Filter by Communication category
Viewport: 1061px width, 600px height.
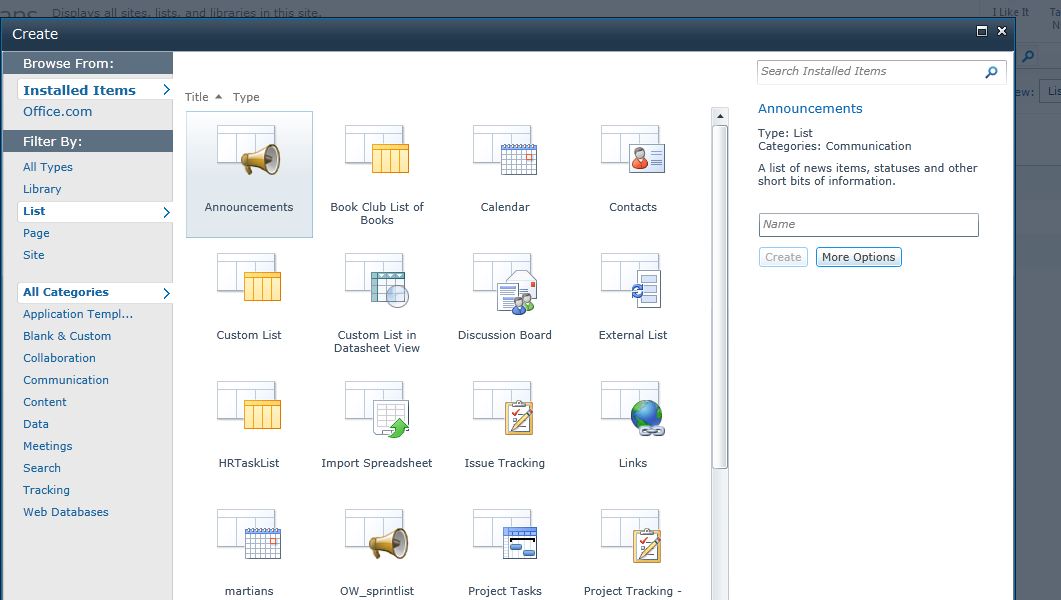[x=66, y=379]
